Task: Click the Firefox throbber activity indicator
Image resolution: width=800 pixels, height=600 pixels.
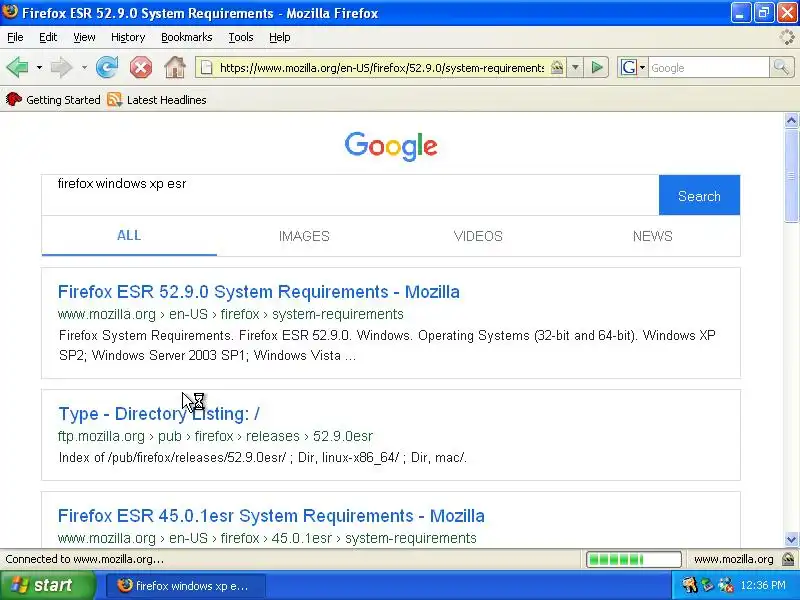Action: 787,37
